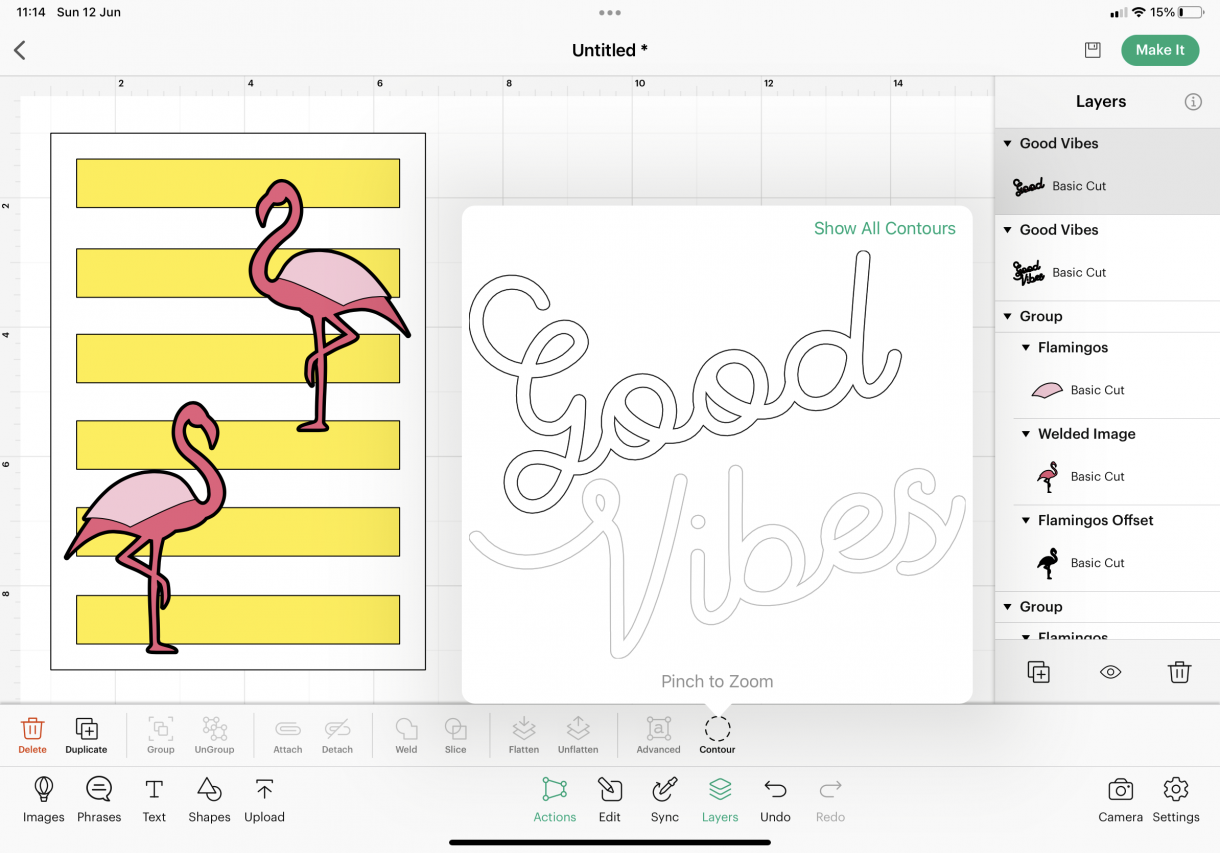
Task: Open the Advanced actions icon
Action: tap(658, 735)
